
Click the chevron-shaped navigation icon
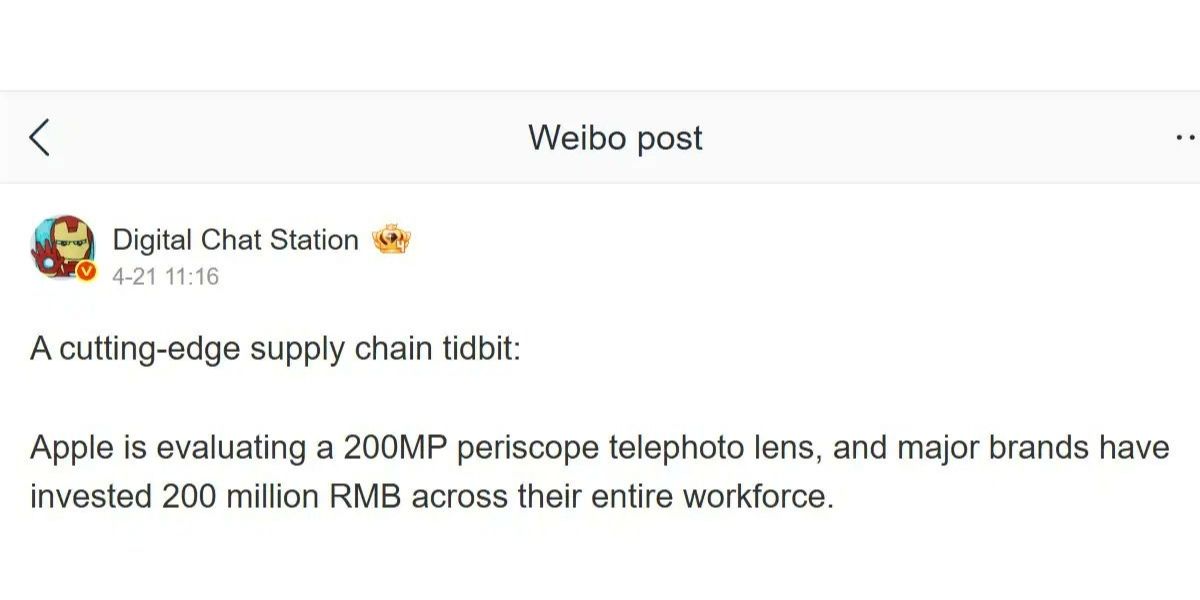[40, 138]
